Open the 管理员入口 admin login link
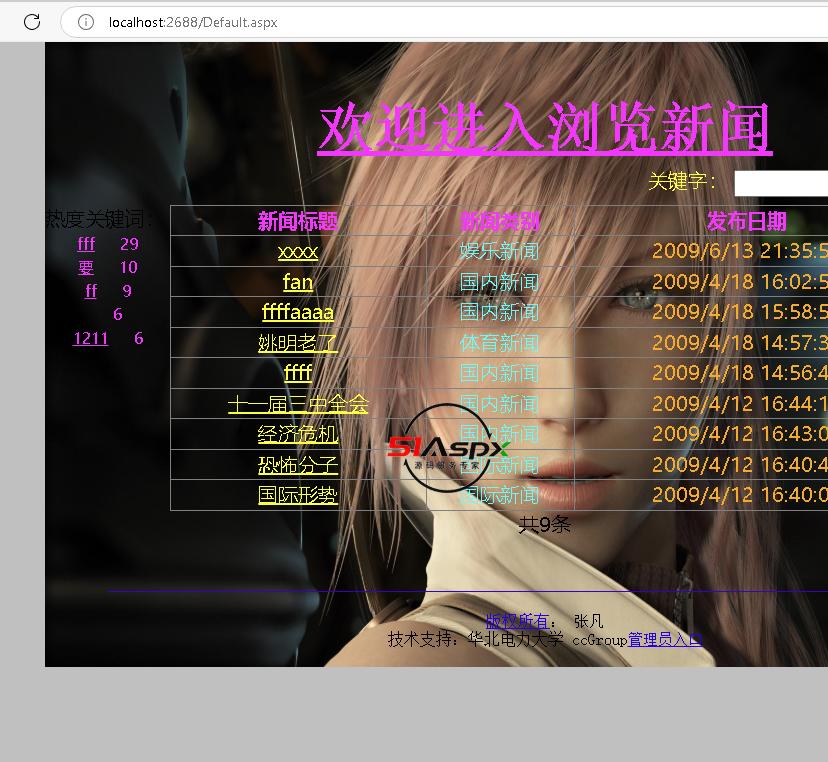The image size is (828, 762). [665, 639]
